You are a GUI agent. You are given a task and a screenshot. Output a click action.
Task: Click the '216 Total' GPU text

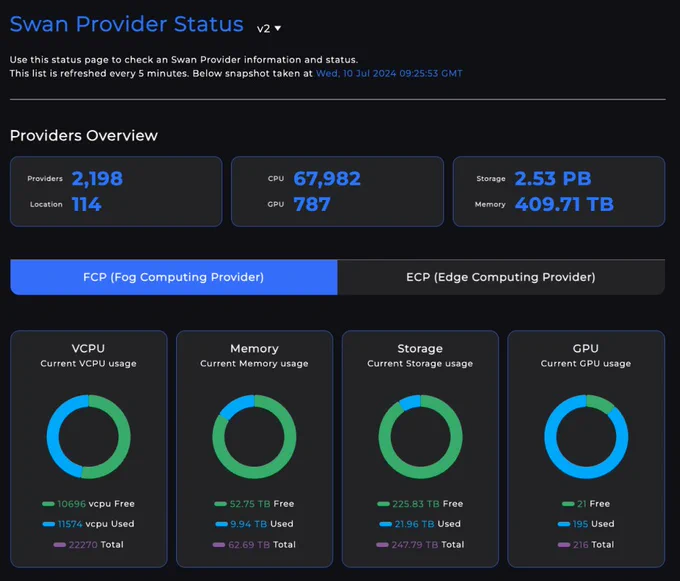594,545
